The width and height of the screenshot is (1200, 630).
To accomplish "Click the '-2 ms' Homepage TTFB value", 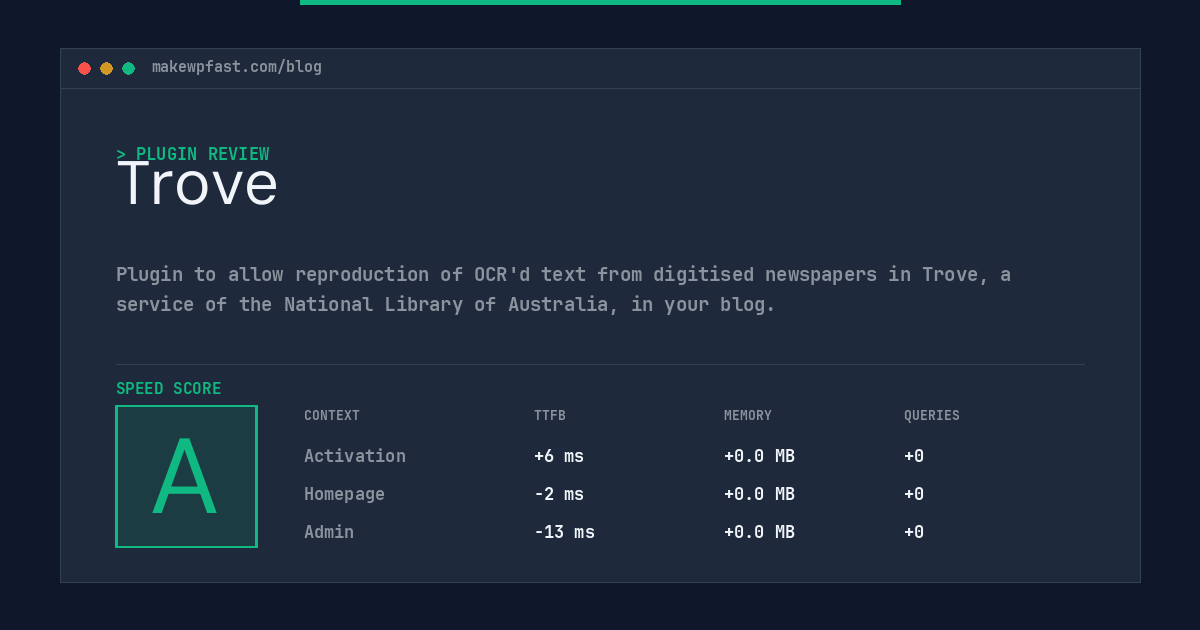I will coord(559,494).
